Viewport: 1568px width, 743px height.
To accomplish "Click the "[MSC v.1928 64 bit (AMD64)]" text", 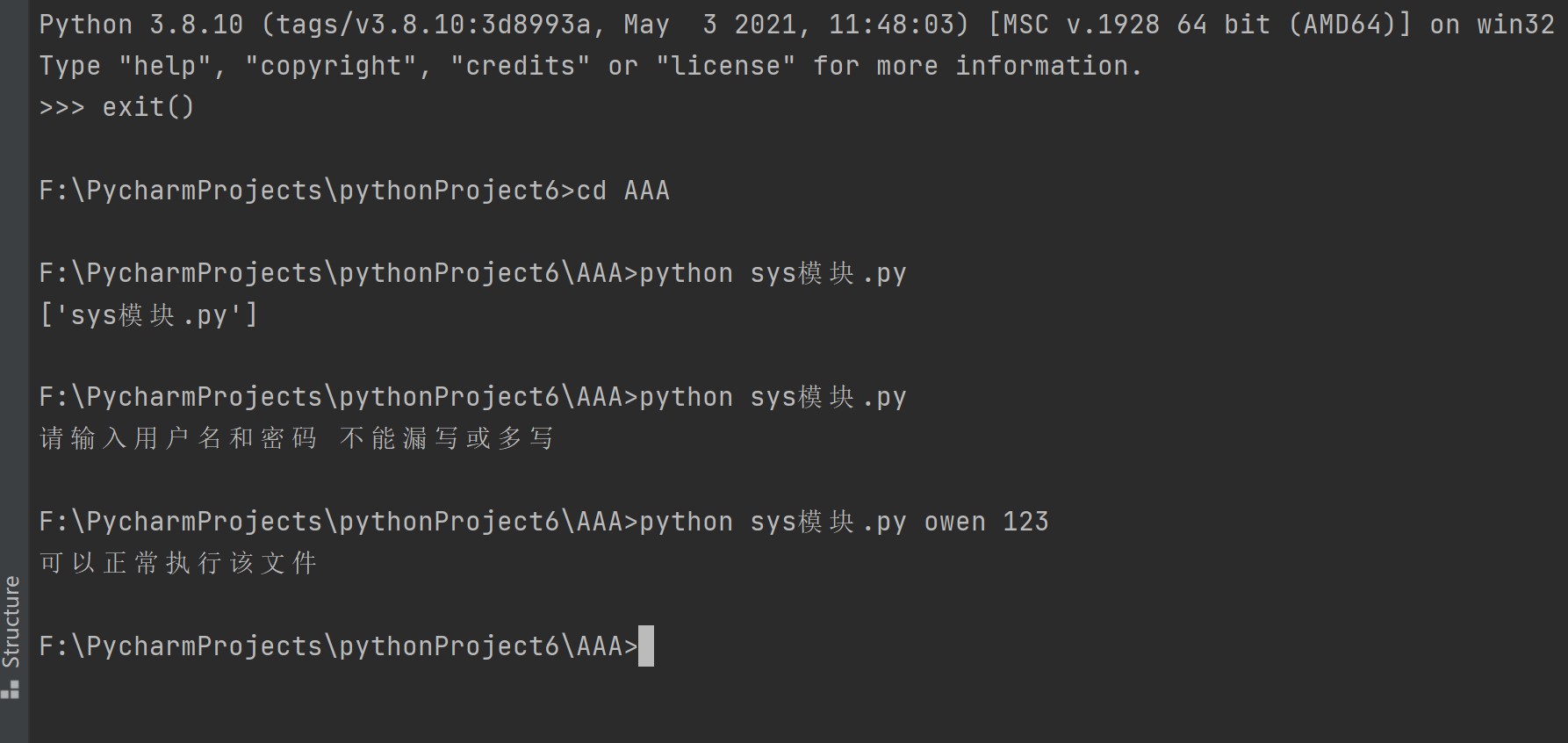I will click(x=1199, y=25).
